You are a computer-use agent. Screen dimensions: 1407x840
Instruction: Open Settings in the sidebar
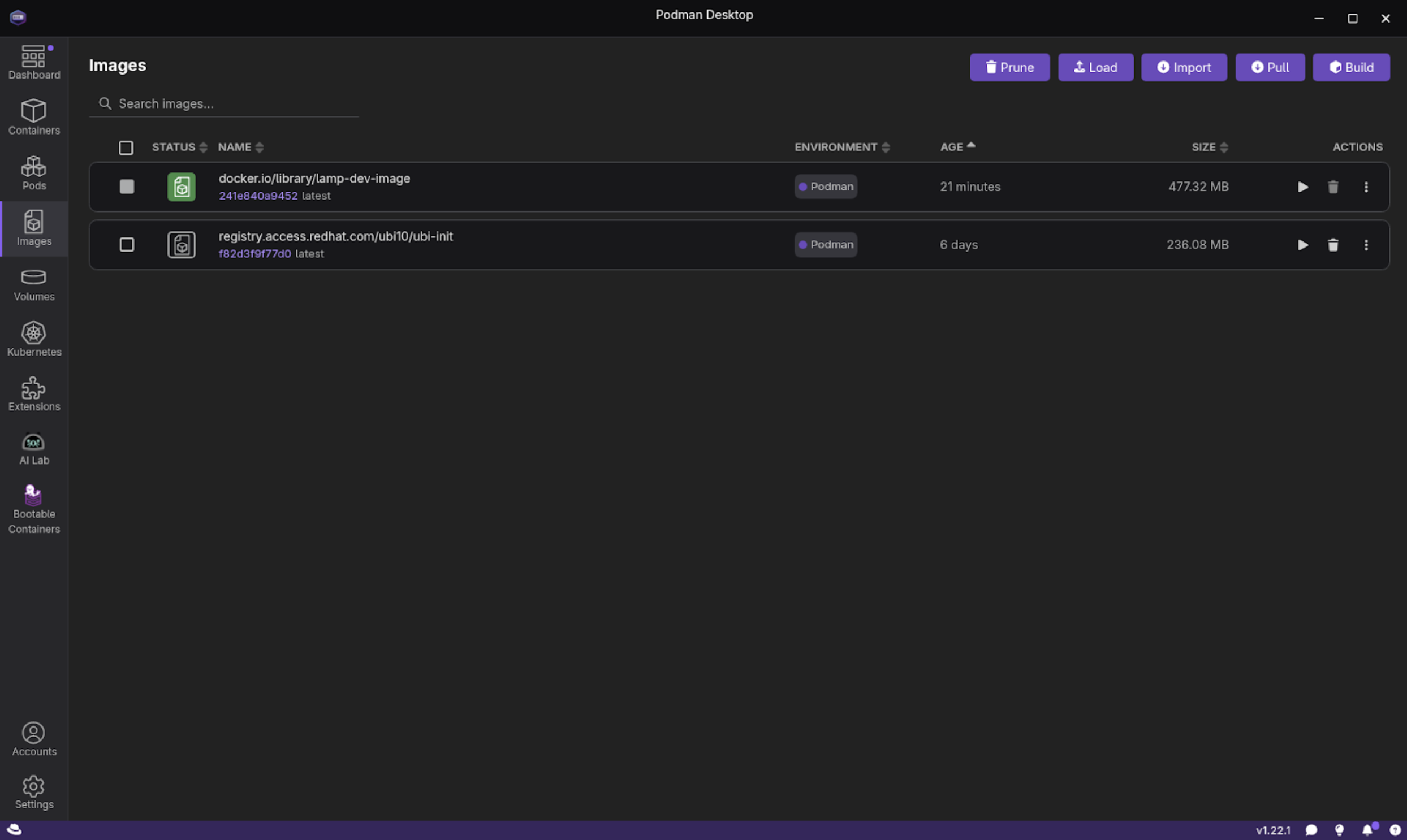coord(34,793)
